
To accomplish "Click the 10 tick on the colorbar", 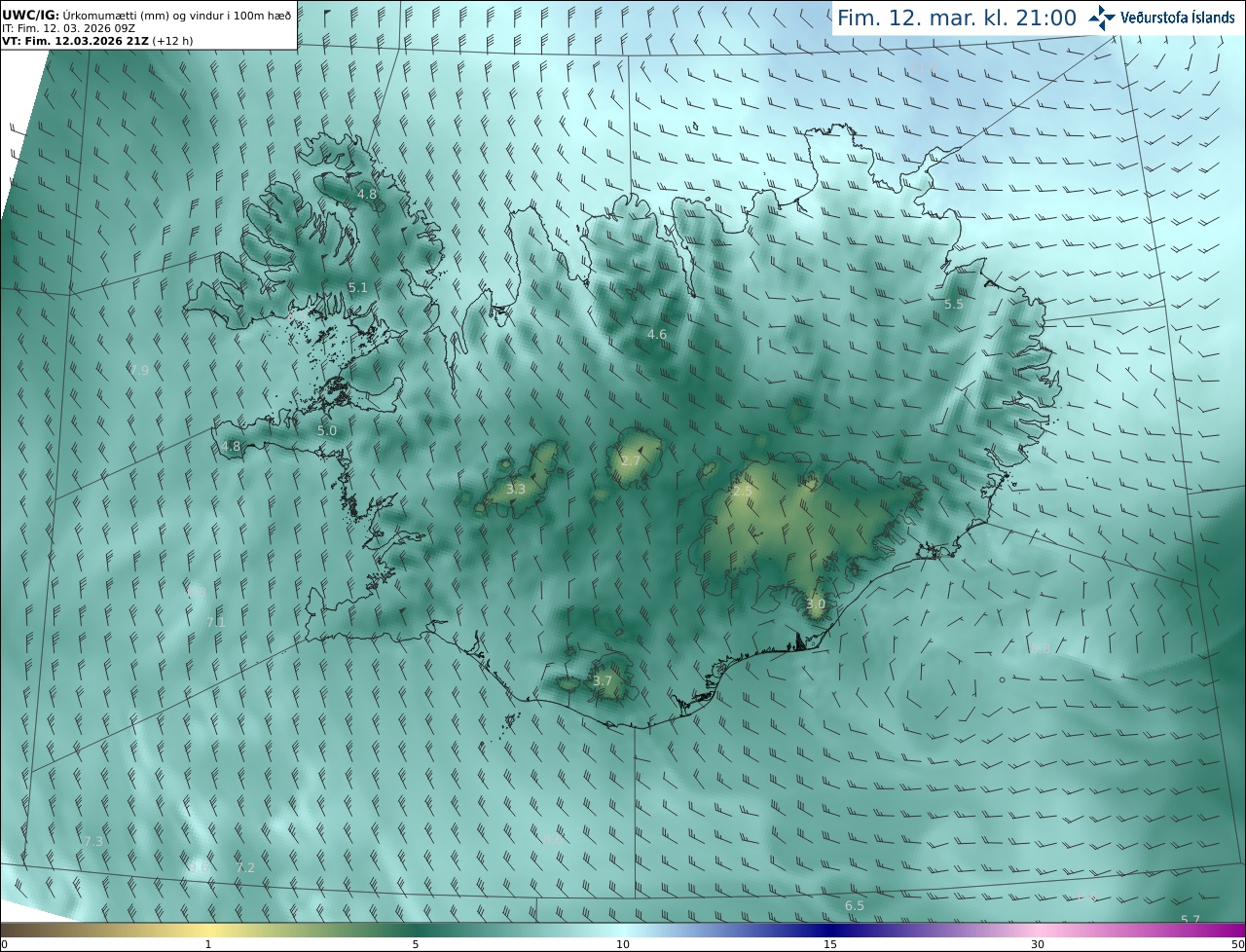I will pos(623,944).
